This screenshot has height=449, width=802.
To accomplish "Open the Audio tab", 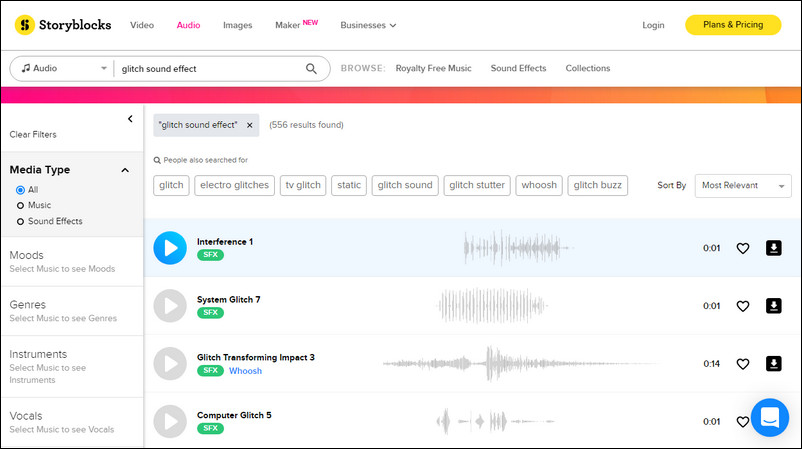I will point(188,25).
